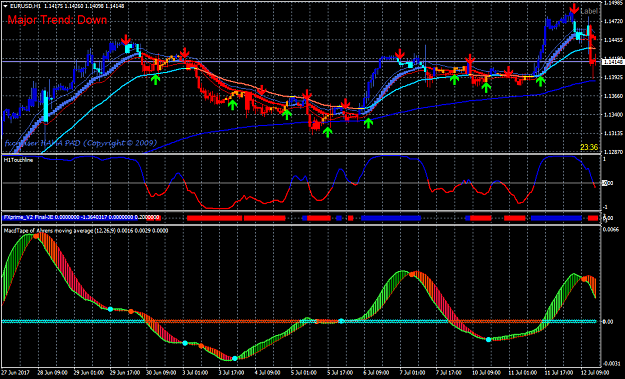Click the 7 Jul 17:00 time label
This screenshot has width=625, height=379.
[449, 373]
